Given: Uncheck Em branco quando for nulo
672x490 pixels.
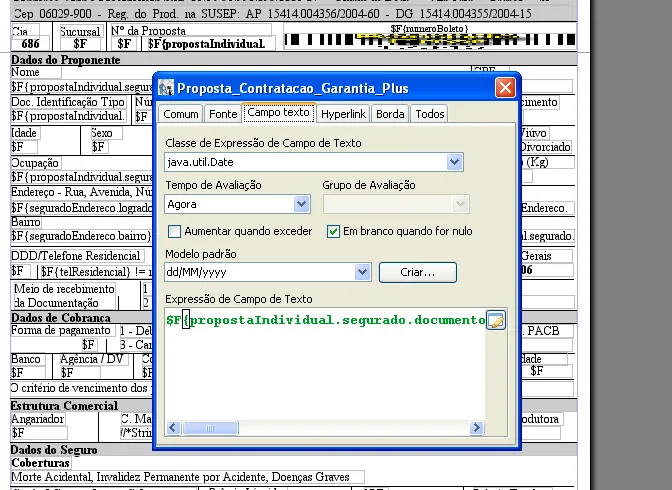Looking at the screenshot, I should (333, 231).
